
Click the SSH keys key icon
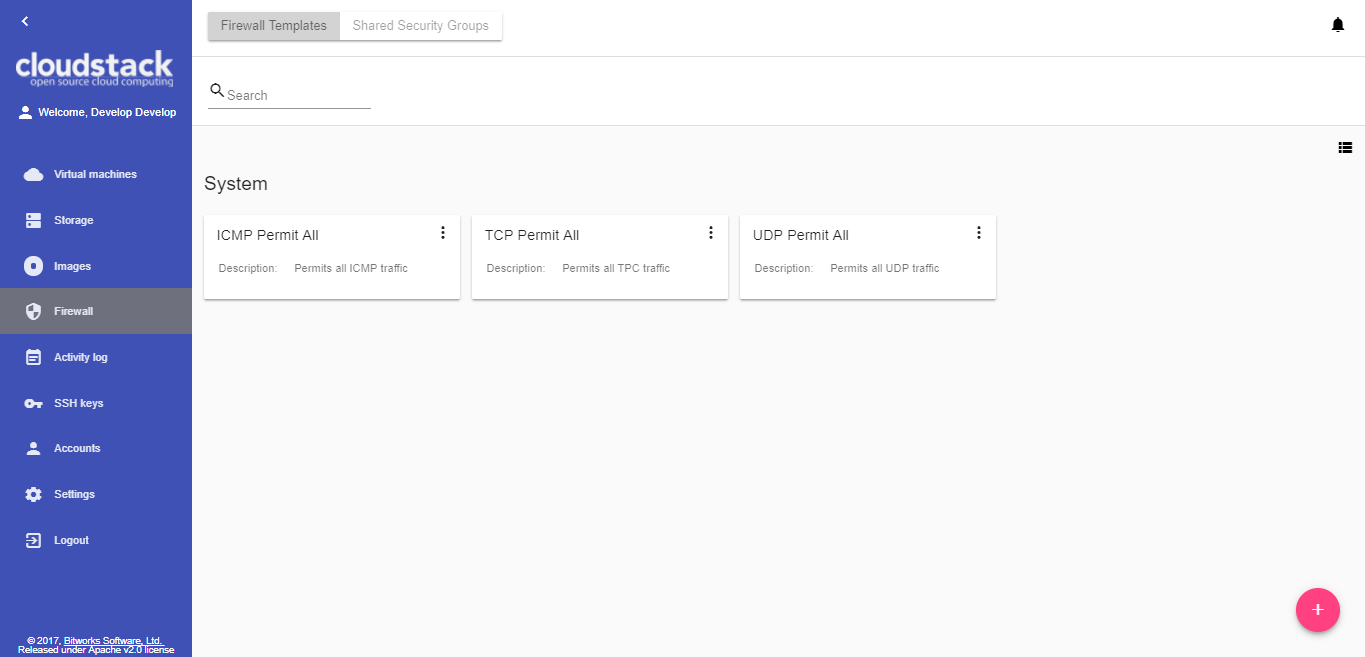point(34,403)
